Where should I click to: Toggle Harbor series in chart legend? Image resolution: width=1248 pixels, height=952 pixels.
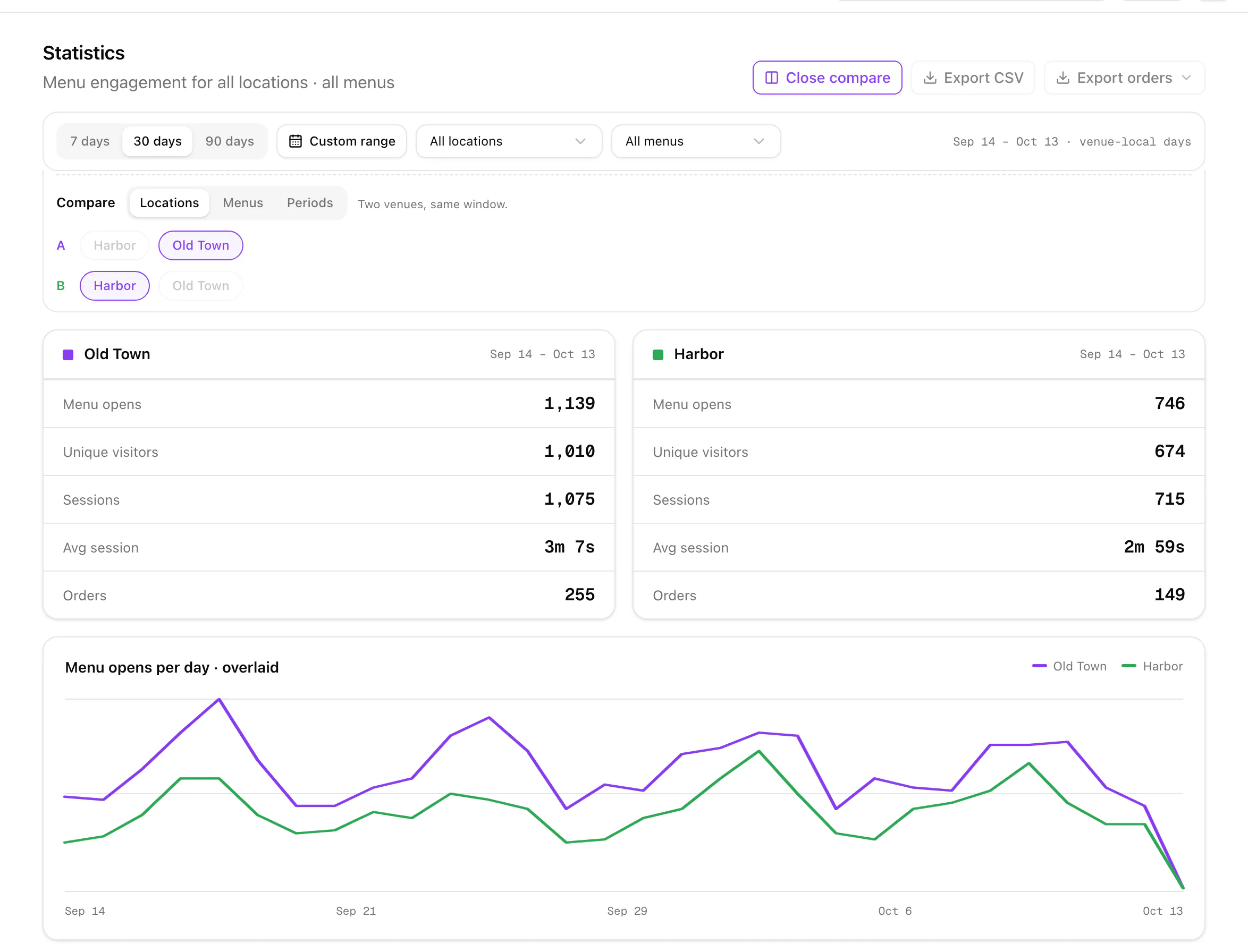click(1152, 666)
